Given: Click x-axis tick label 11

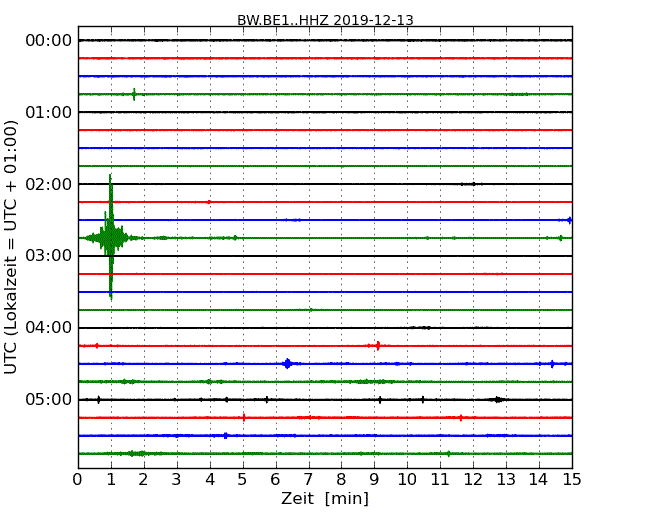Looking at the screenshot, I should pyautogui.click(x=440, y=480).
